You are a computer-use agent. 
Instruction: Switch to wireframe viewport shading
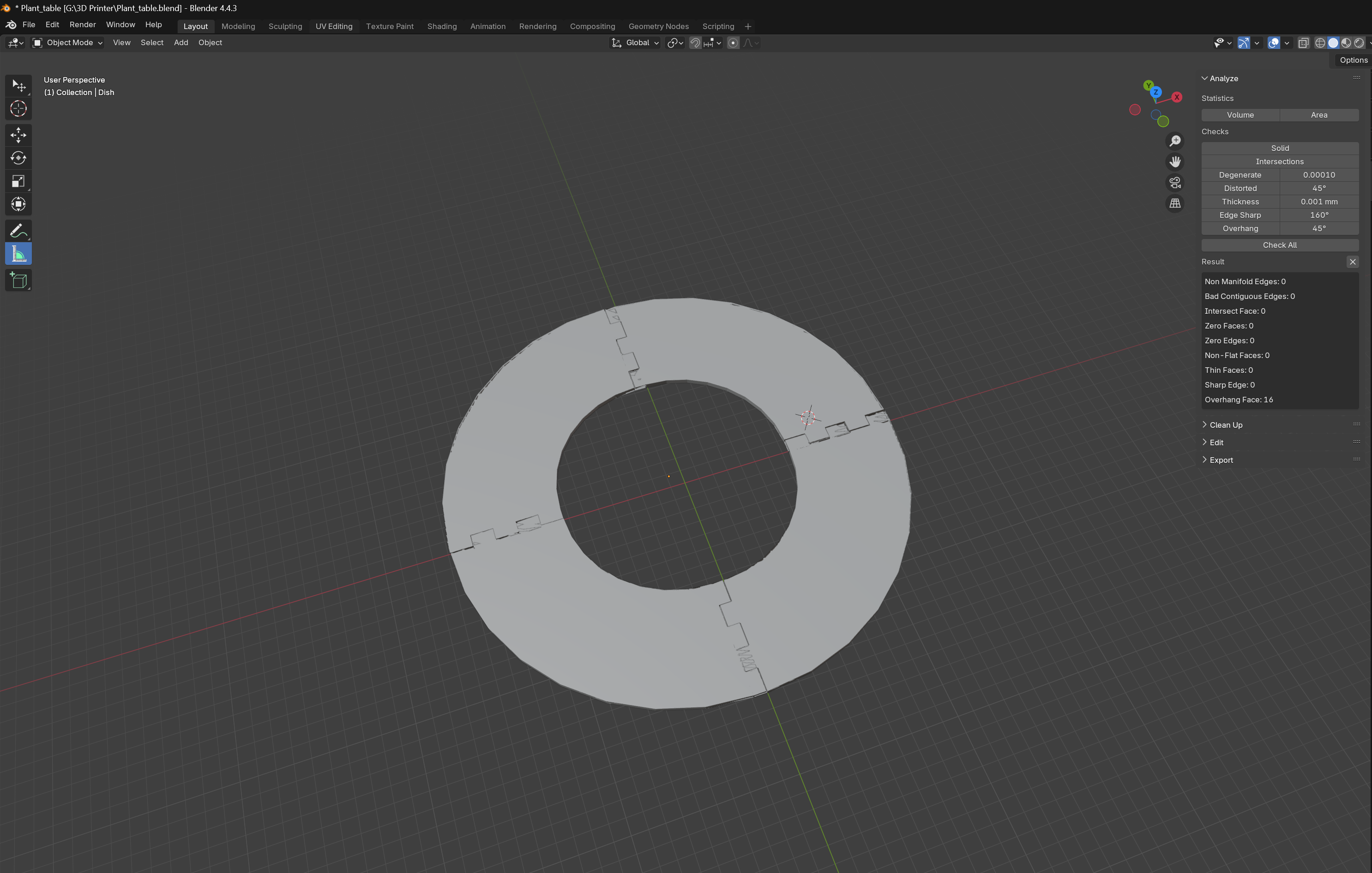(x=1320, y=43)
